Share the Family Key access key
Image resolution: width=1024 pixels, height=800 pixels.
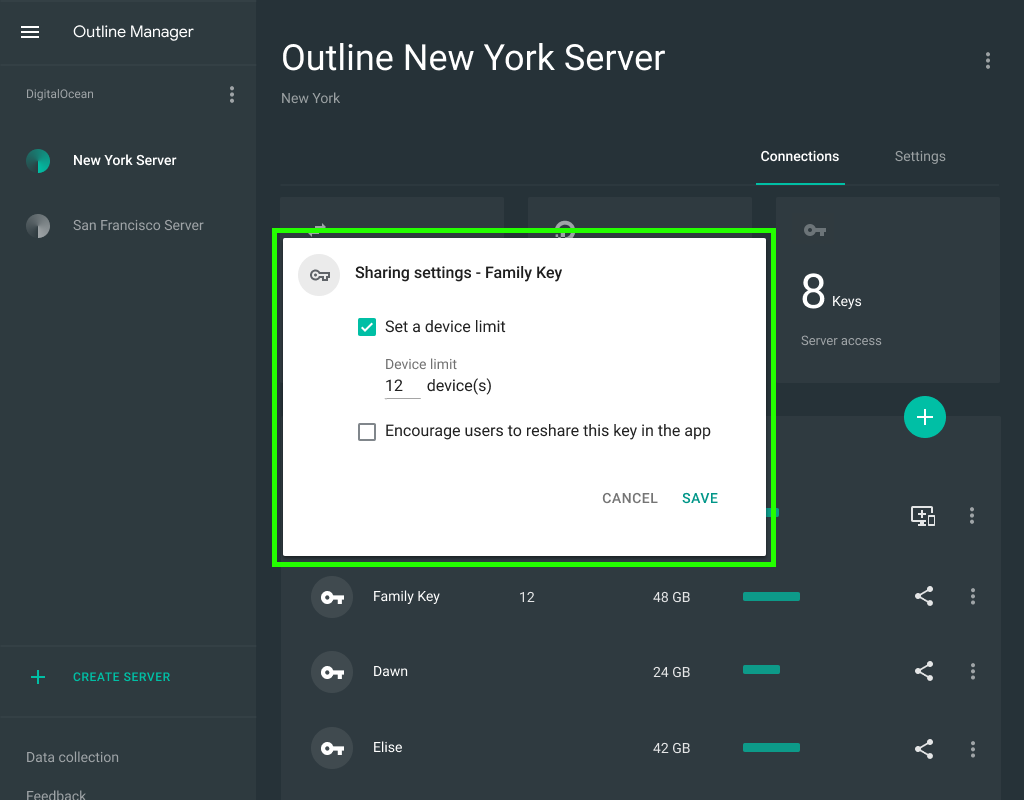pyautogui.click(x=924, y=597)
